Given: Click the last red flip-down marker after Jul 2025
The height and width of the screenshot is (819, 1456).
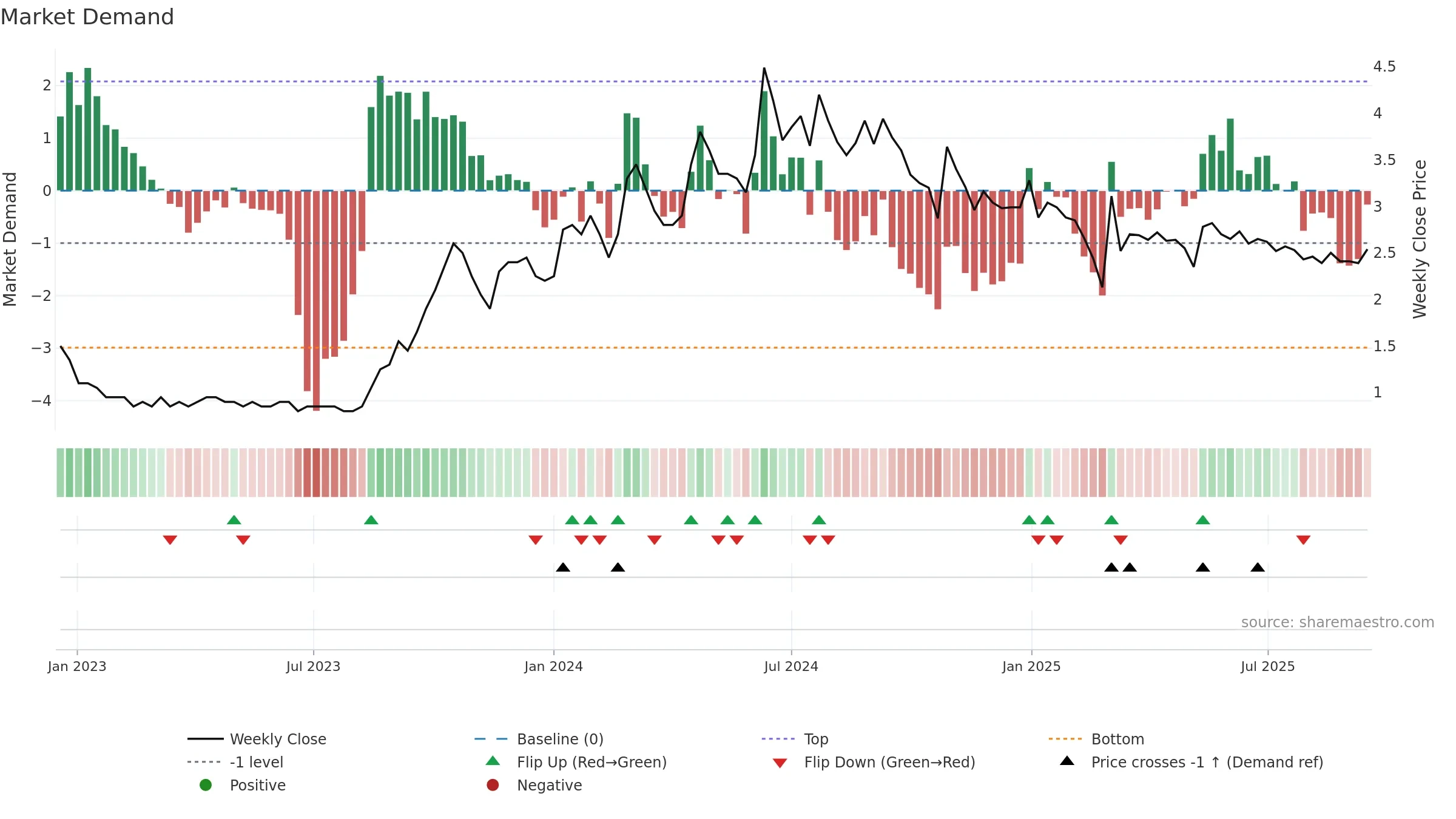Looking at the screenshot, I should coord(1303,540).
